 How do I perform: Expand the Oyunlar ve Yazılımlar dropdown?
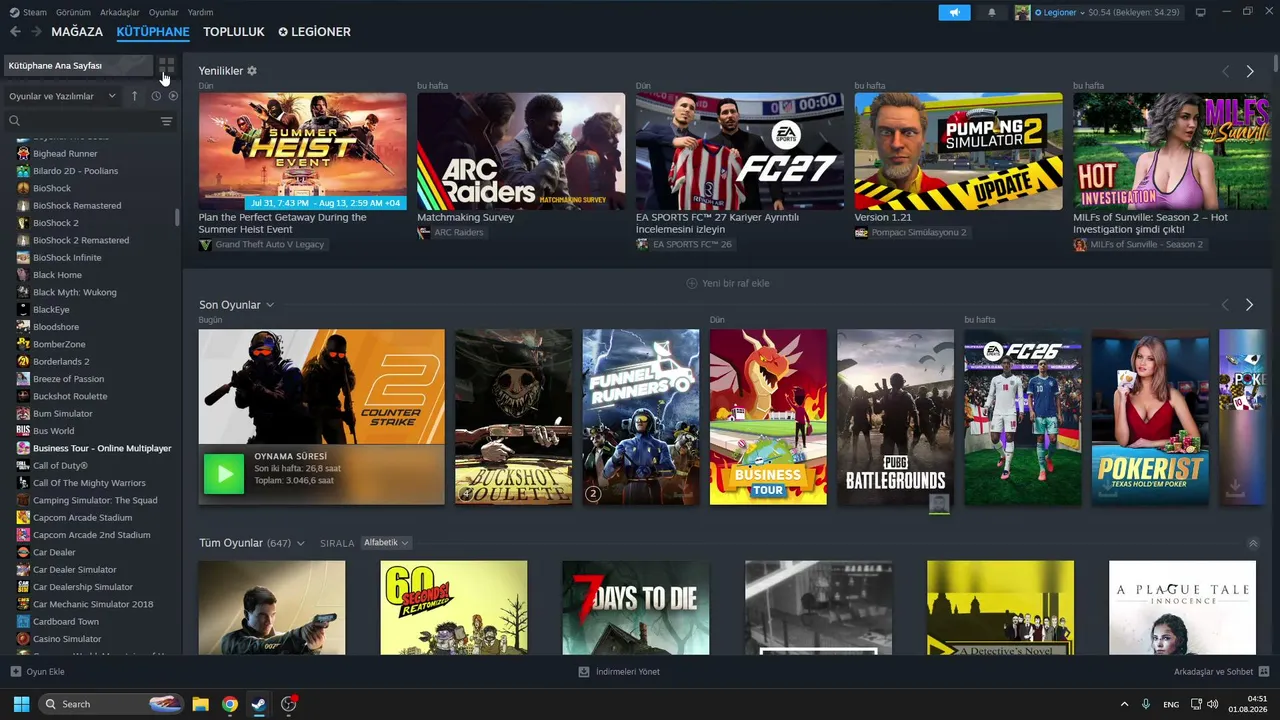coord(63,96)
